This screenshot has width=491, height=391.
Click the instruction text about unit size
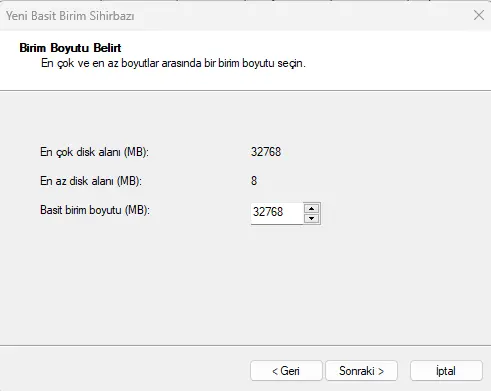[173, 63]
